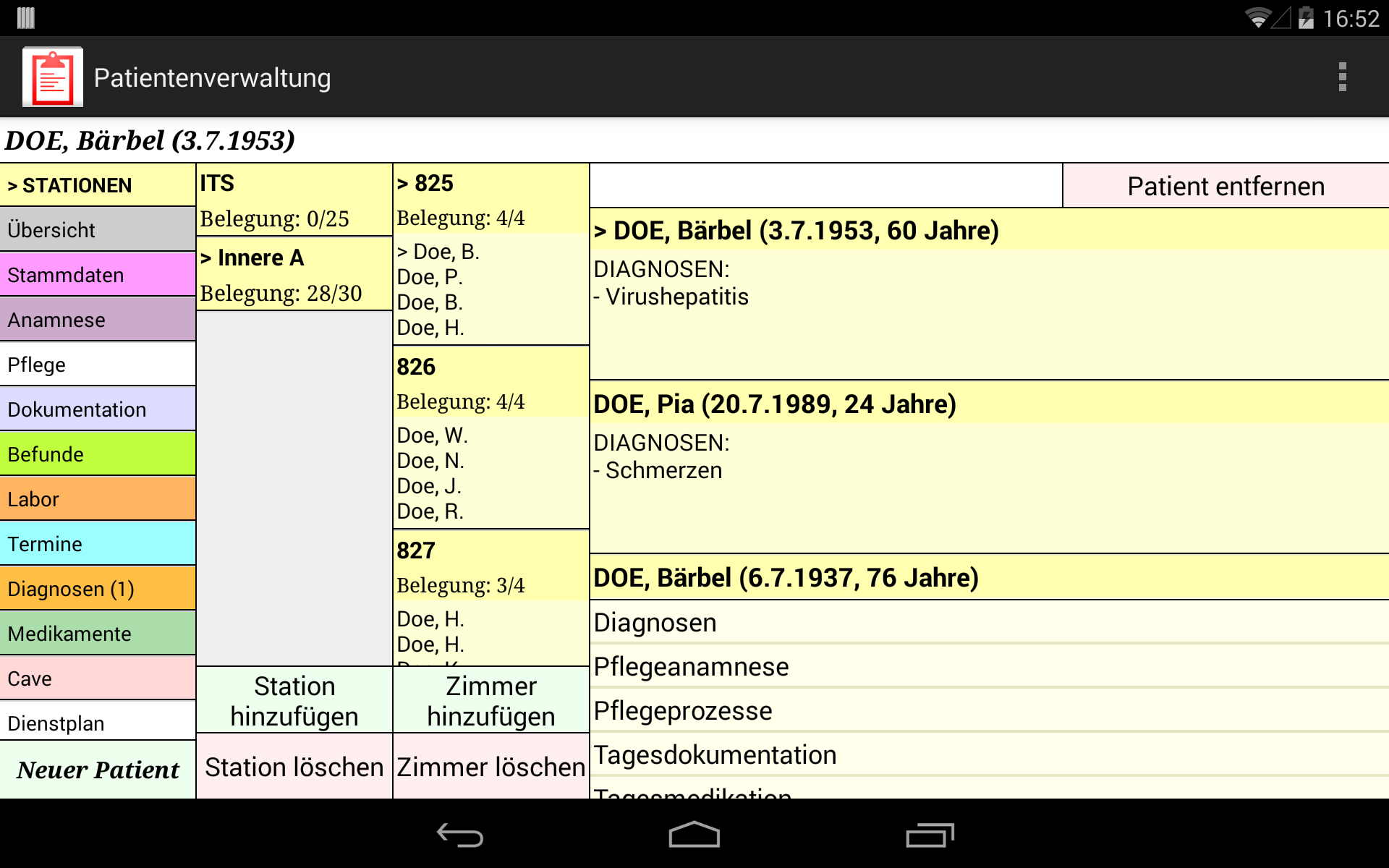Screen dimensions: 1389x868
Task: Open the Pflege section
Action: click(98, 364)
